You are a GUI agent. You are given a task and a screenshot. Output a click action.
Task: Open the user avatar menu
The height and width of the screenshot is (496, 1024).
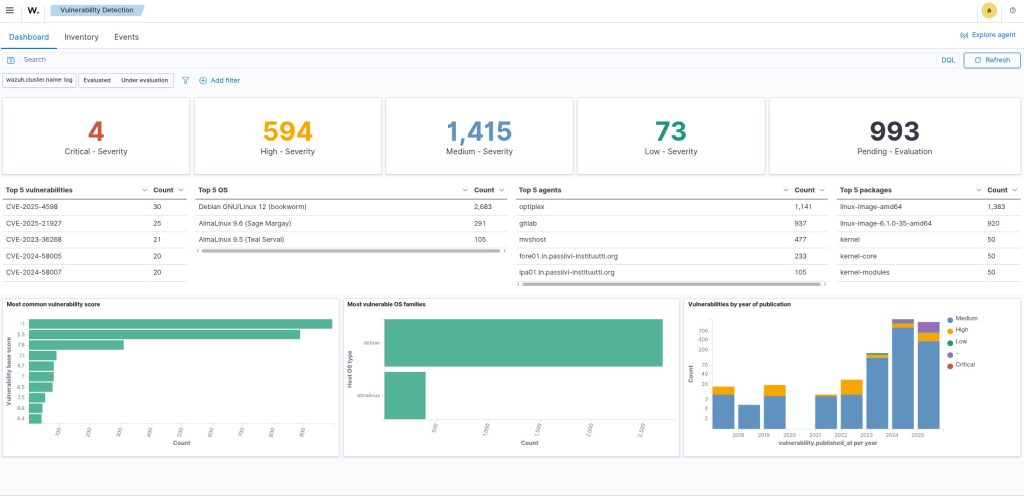tap(989, 10)
